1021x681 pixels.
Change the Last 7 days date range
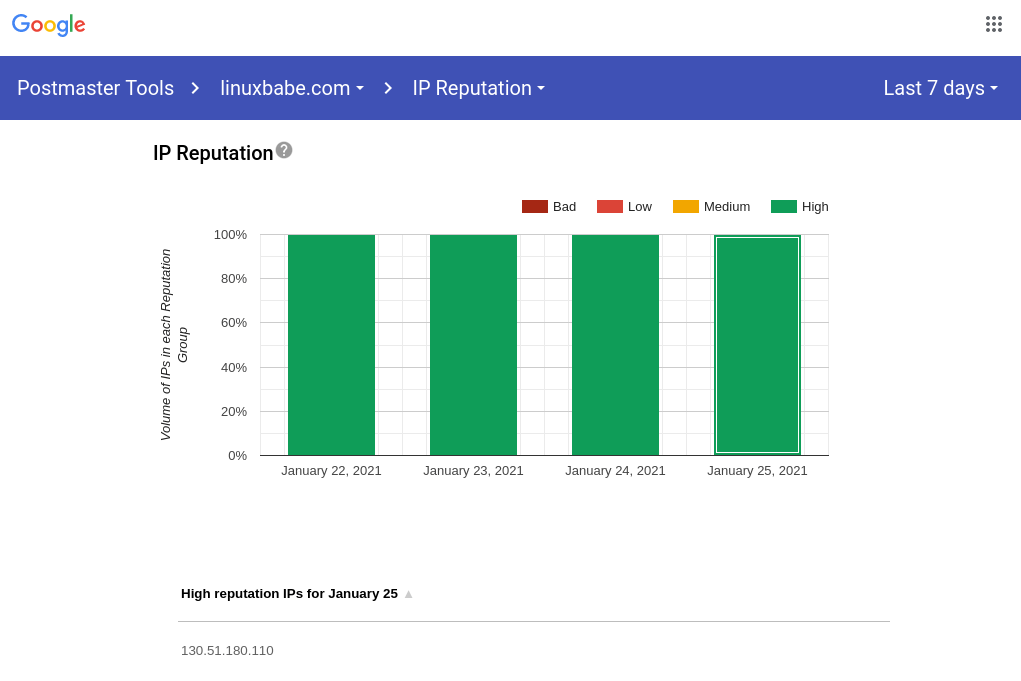tap(940, 88)
